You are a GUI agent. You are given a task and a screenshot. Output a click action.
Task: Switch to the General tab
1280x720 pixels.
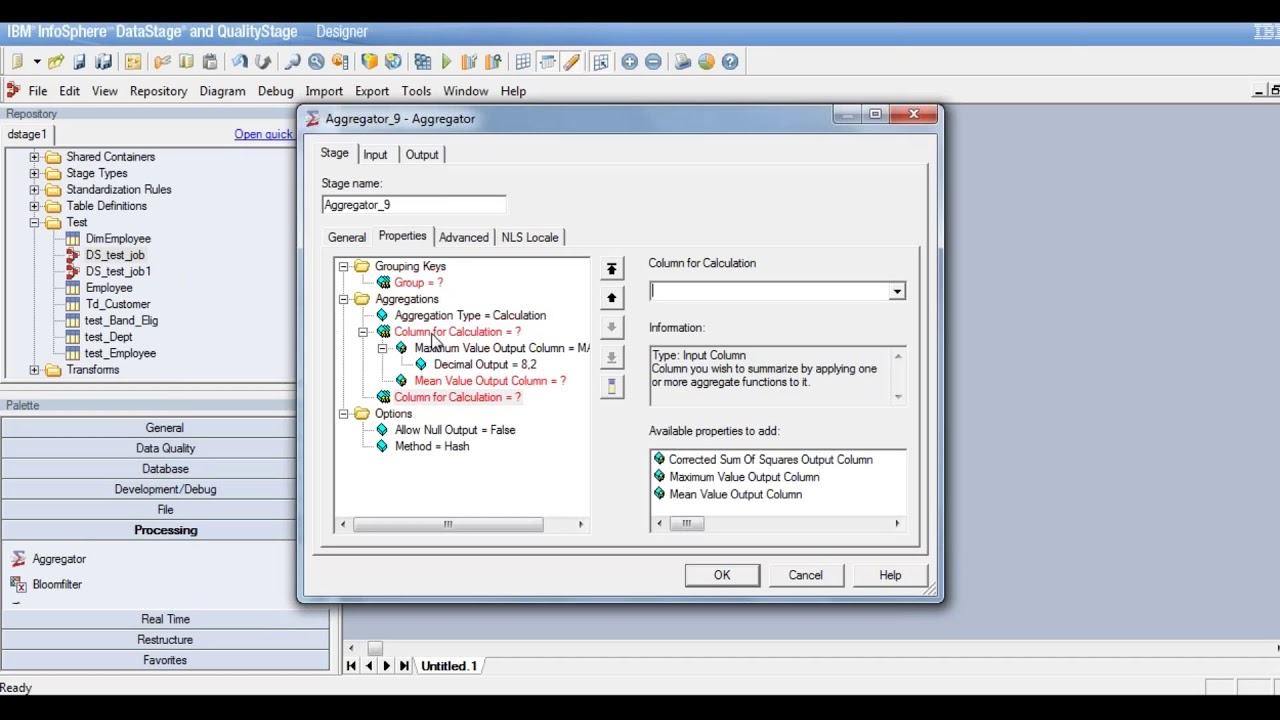(x=347, y=238)
